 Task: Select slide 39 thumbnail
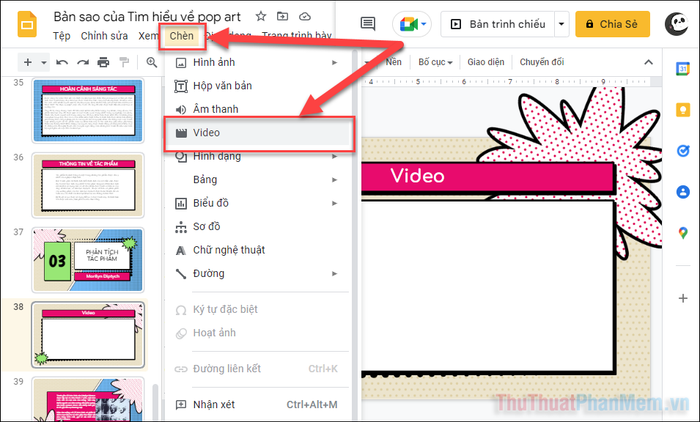tap(88, 399)
